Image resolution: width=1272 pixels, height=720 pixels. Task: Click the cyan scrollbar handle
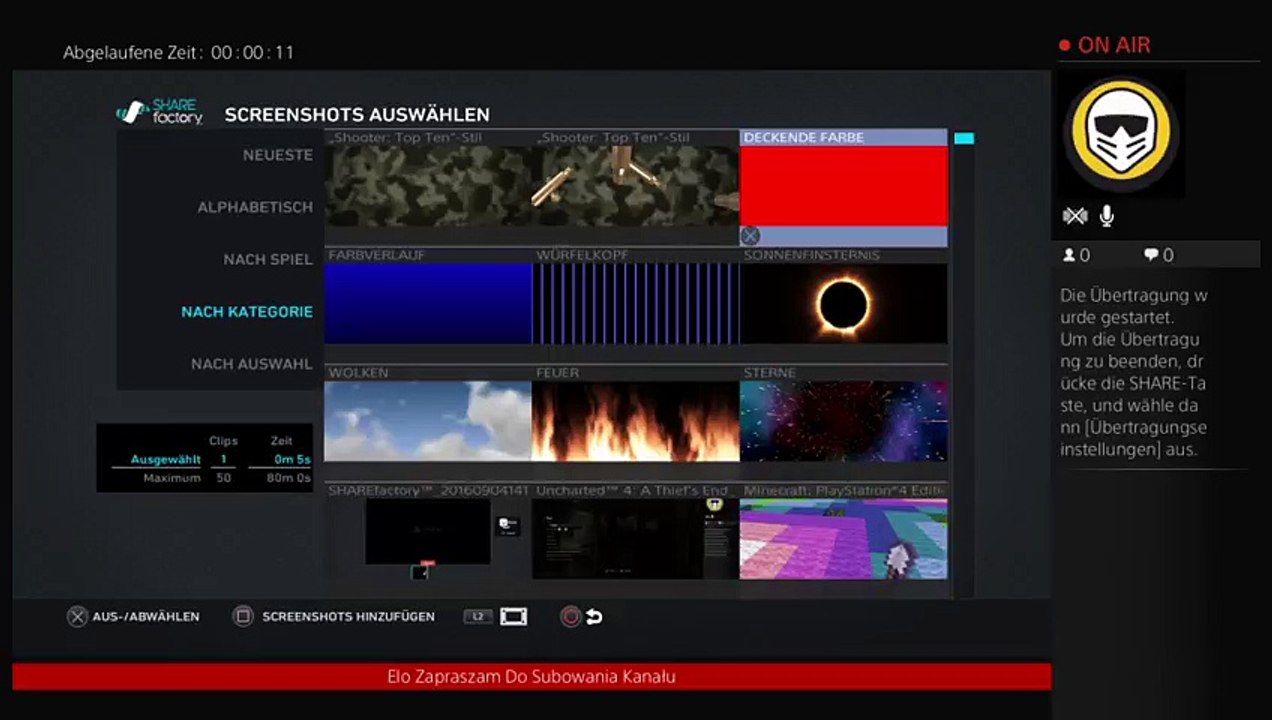tap(963, 139)
